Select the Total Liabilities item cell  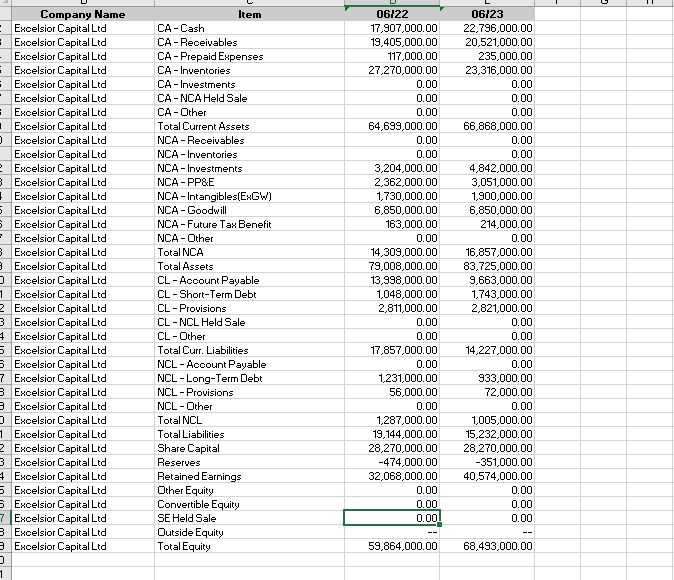coord(249,434)
